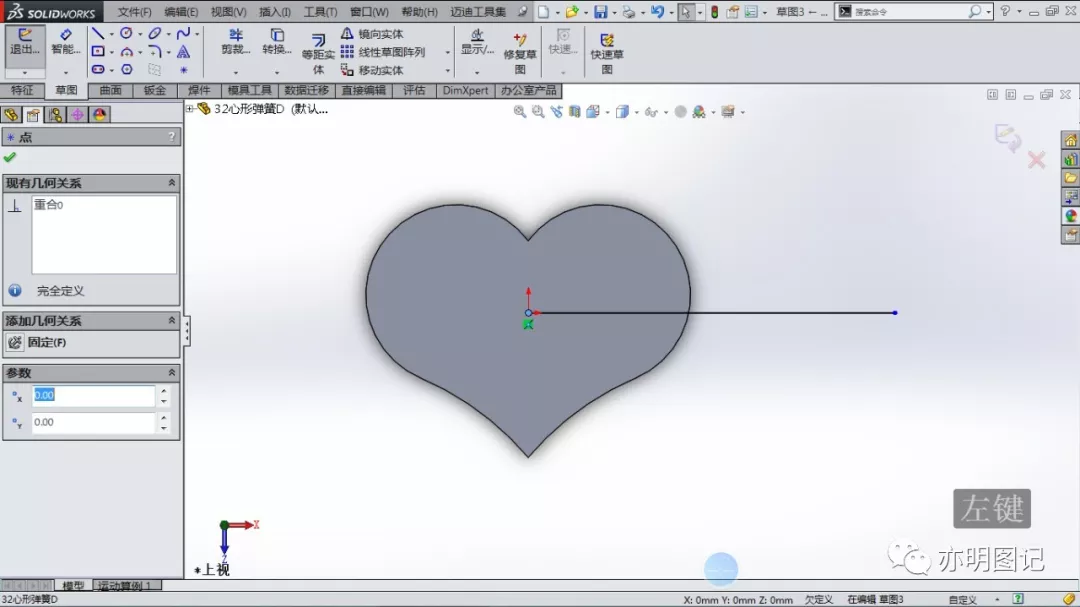
Task: Cancel sketch with red X in corner
Action: coord(1037,161)
